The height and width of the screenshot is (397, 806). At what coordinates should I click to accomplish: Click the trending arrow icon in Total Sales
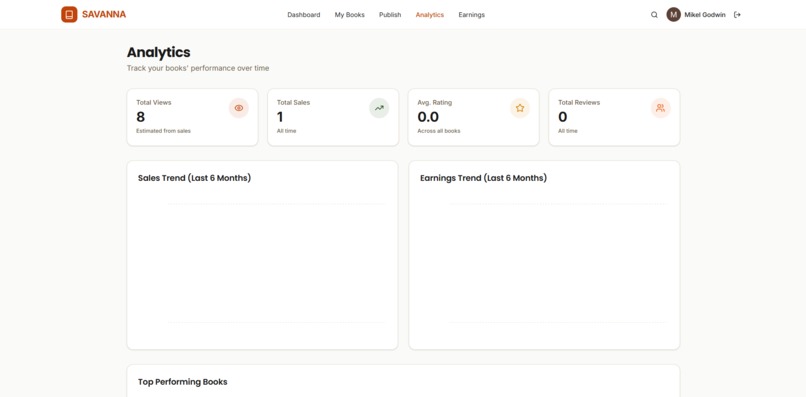coord(379,108)
